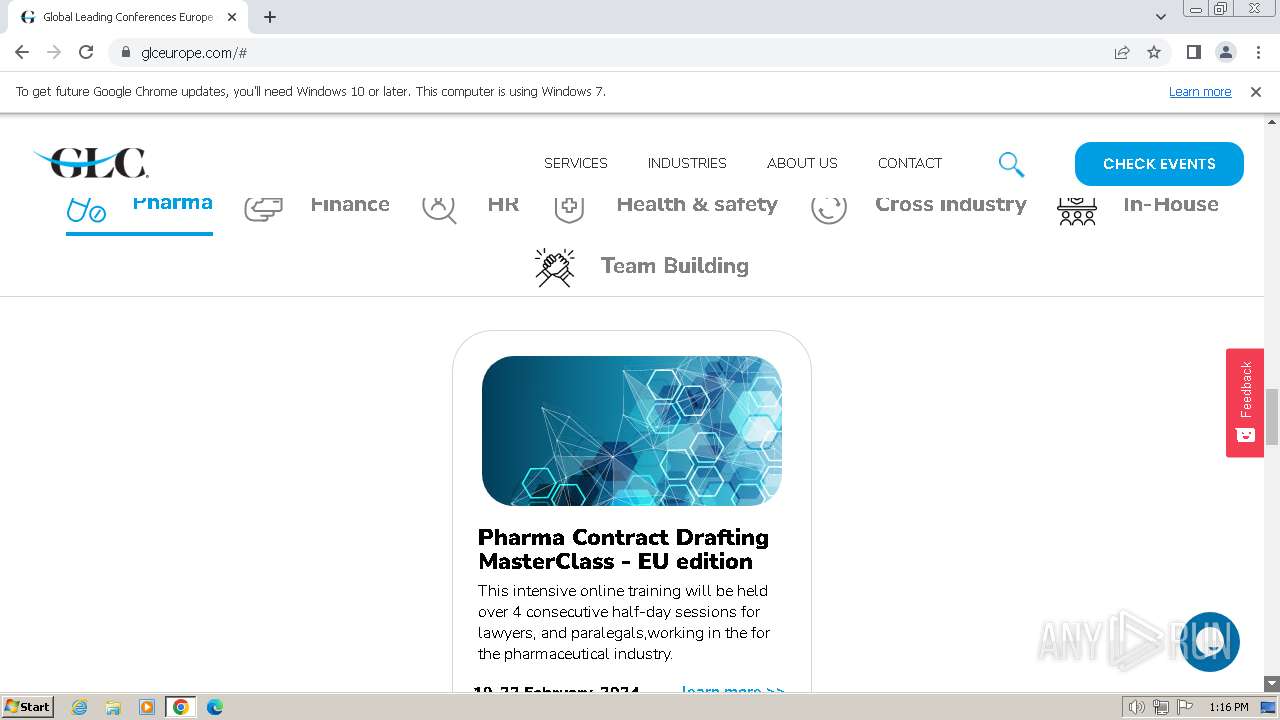The image size is (1280, 720).
Task: Open the CONTACT page
Action: click(910, 163)
